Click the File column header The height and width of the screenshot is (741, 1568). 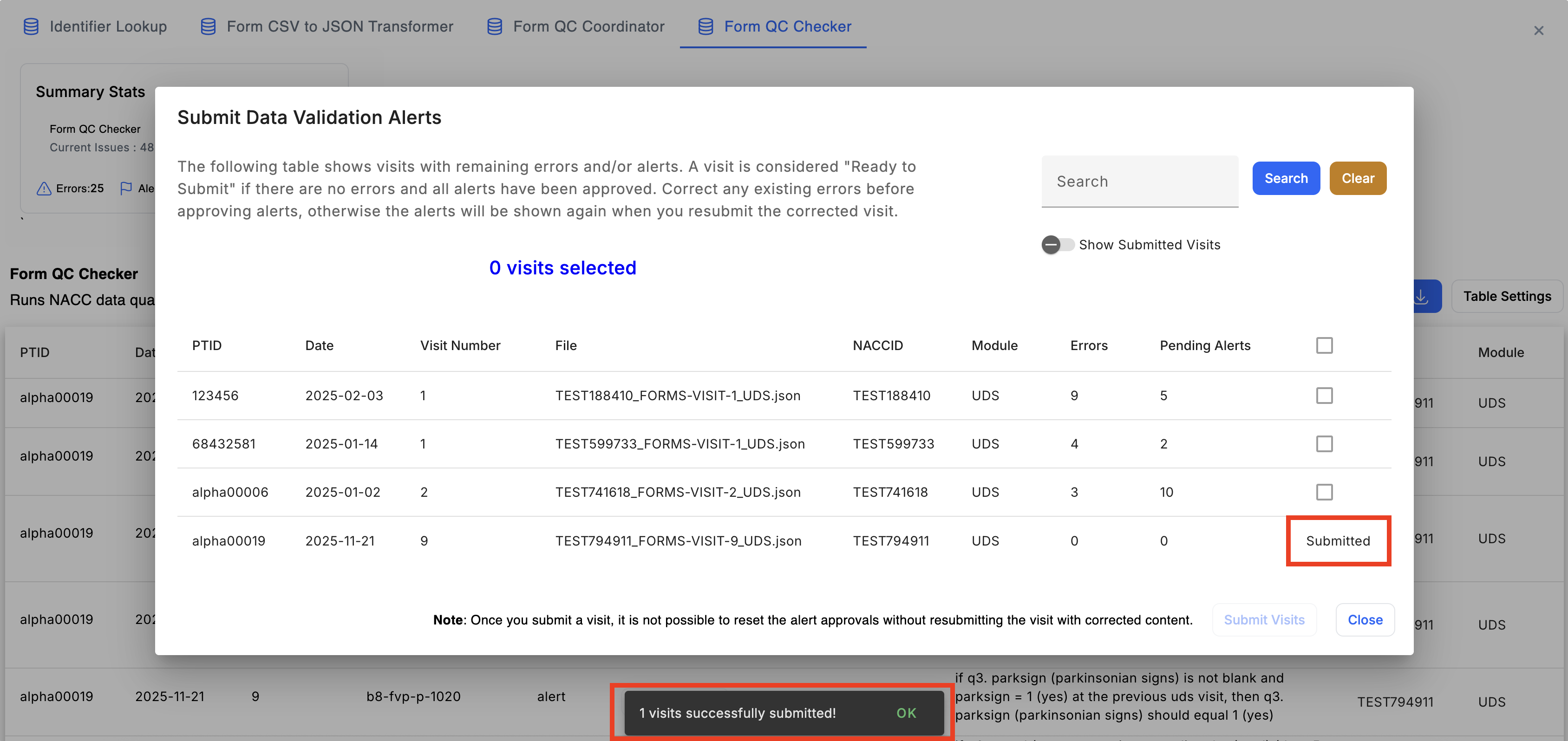pyautogui.click(x=566, y=345)
